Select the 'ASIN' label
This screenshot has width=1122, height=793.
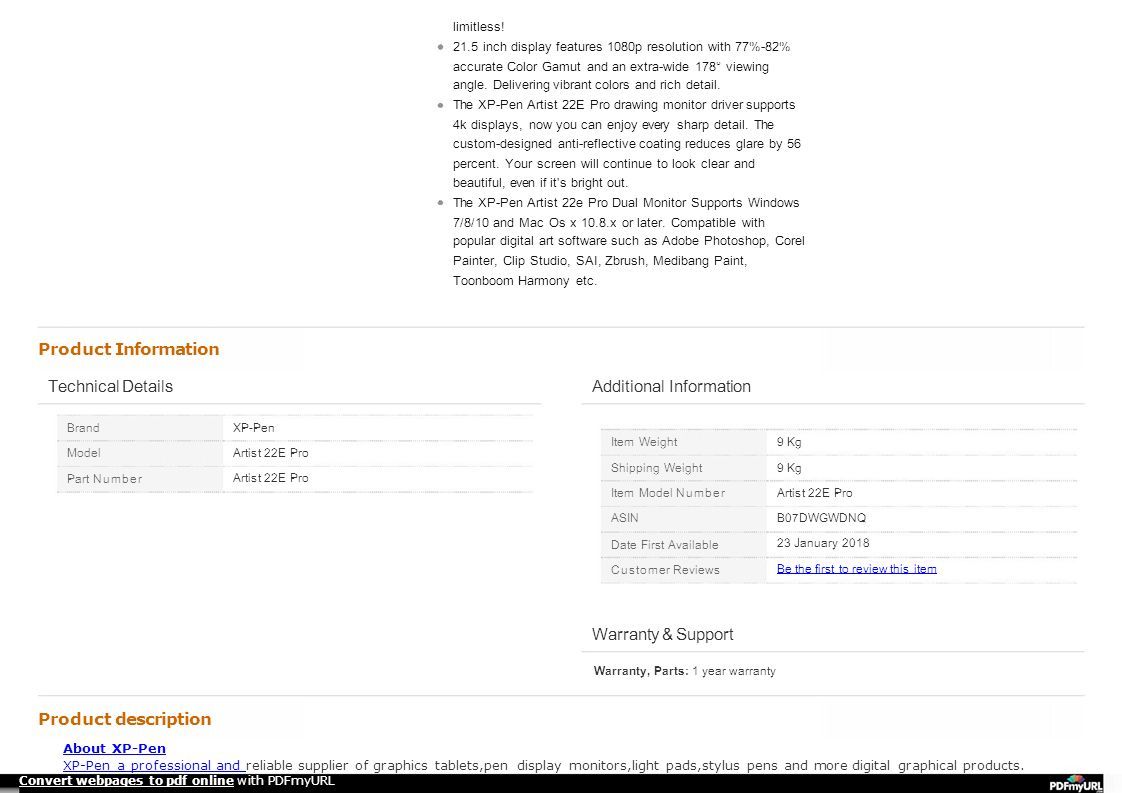tap(625, 518)
